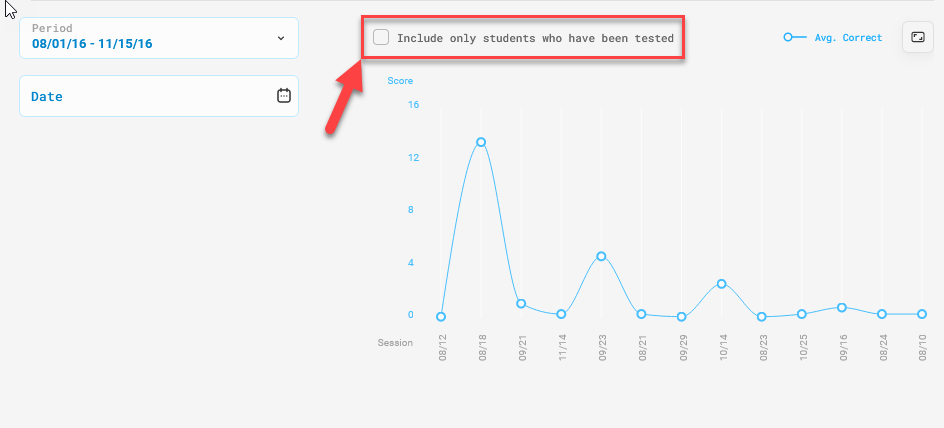This screenshot has width=944, height=428.
Task: Click the 09/29 session data point
Action: point(681,317)
